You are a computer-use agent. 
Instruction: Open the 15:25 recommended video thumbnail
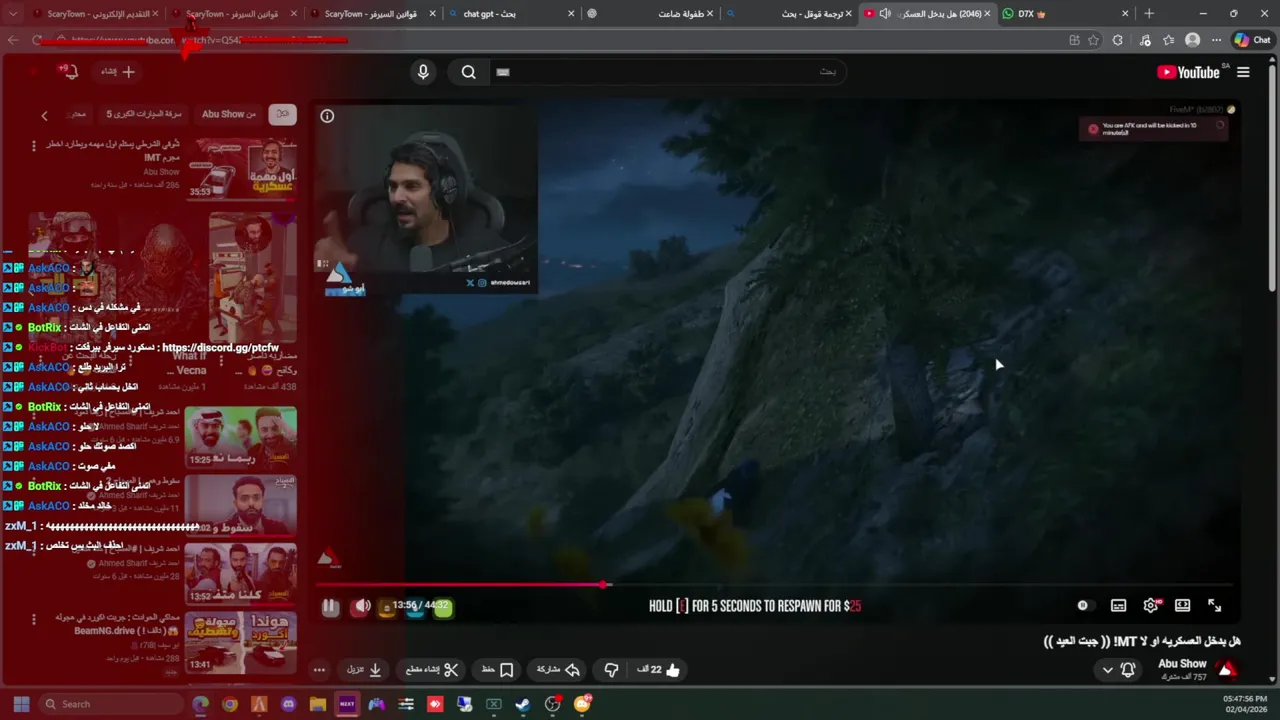[241, 437]
